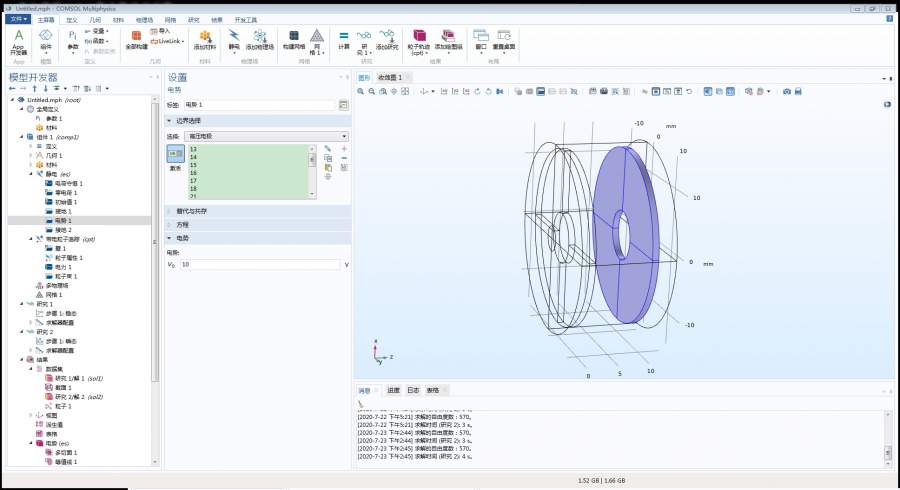The height and width of the screenshot is (490, 900).
Task: Switch to the 进度 (Progress) tab
Action: coord(393,390)
